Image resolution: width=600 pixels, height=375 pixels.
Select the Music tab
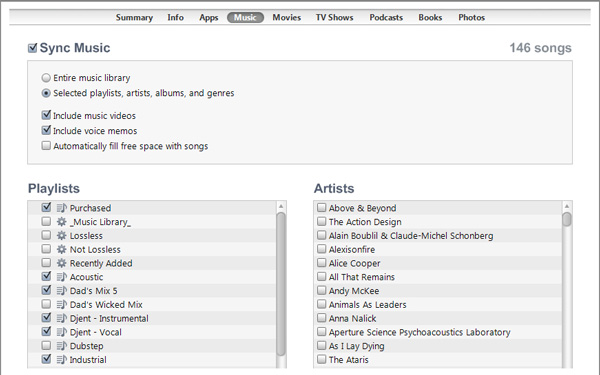tap(245, 18)
